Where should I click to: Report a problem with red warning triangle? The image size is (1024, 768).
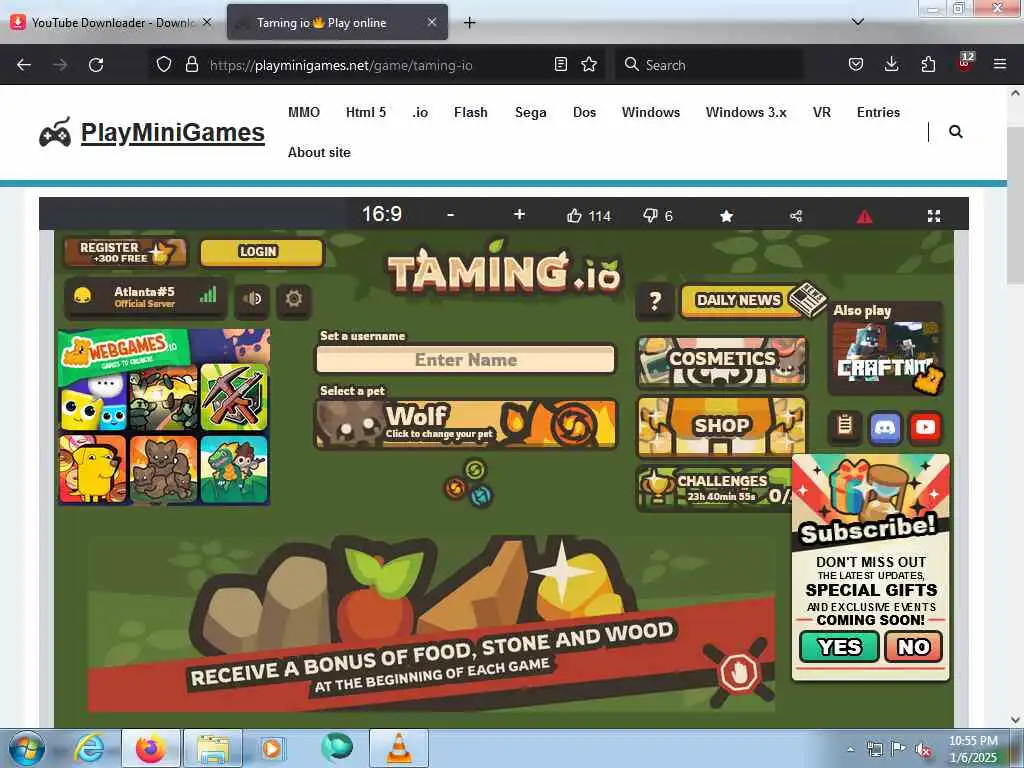864,216
